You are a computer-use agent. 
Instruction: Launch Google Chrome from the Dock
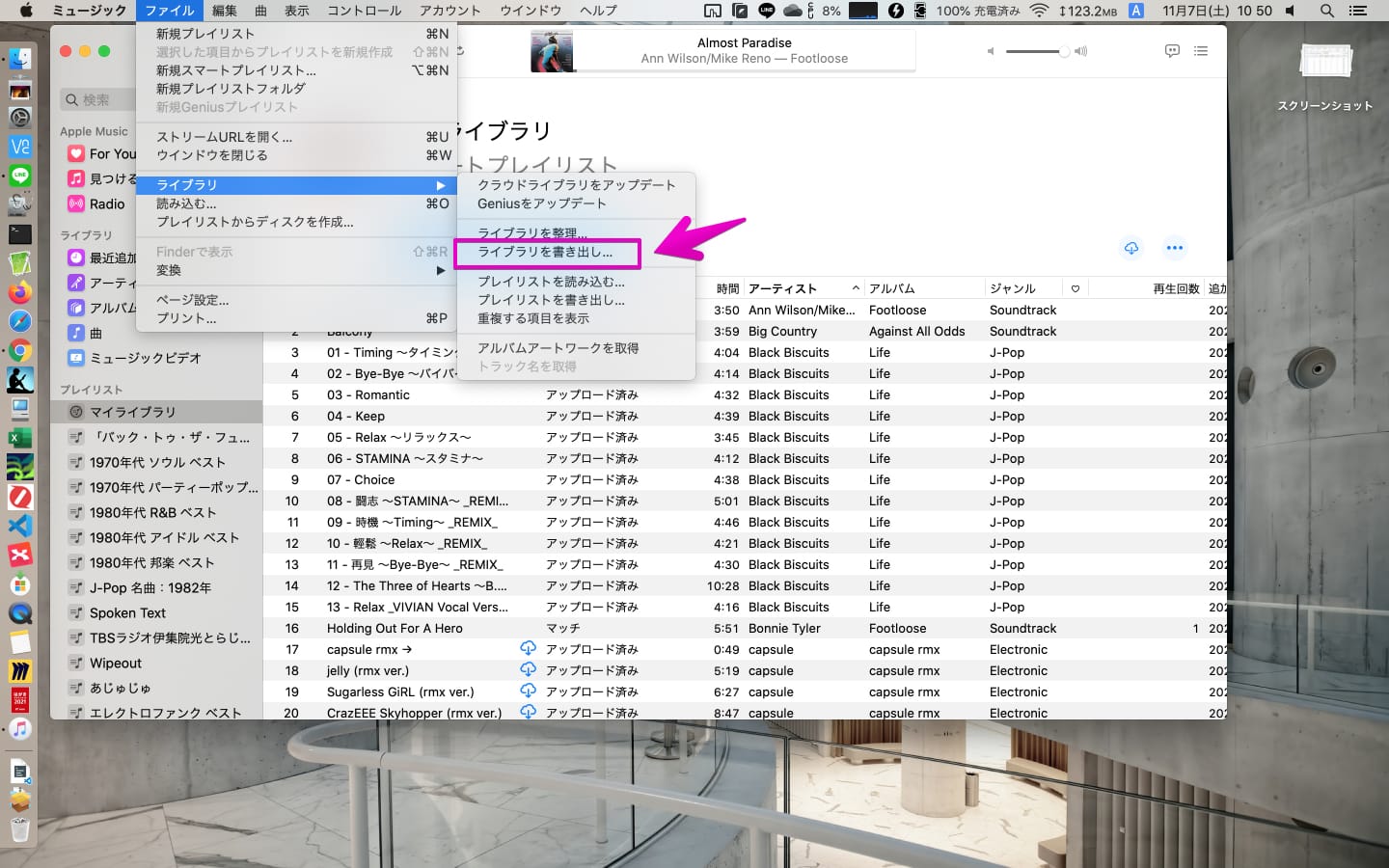tap(20, 351)
